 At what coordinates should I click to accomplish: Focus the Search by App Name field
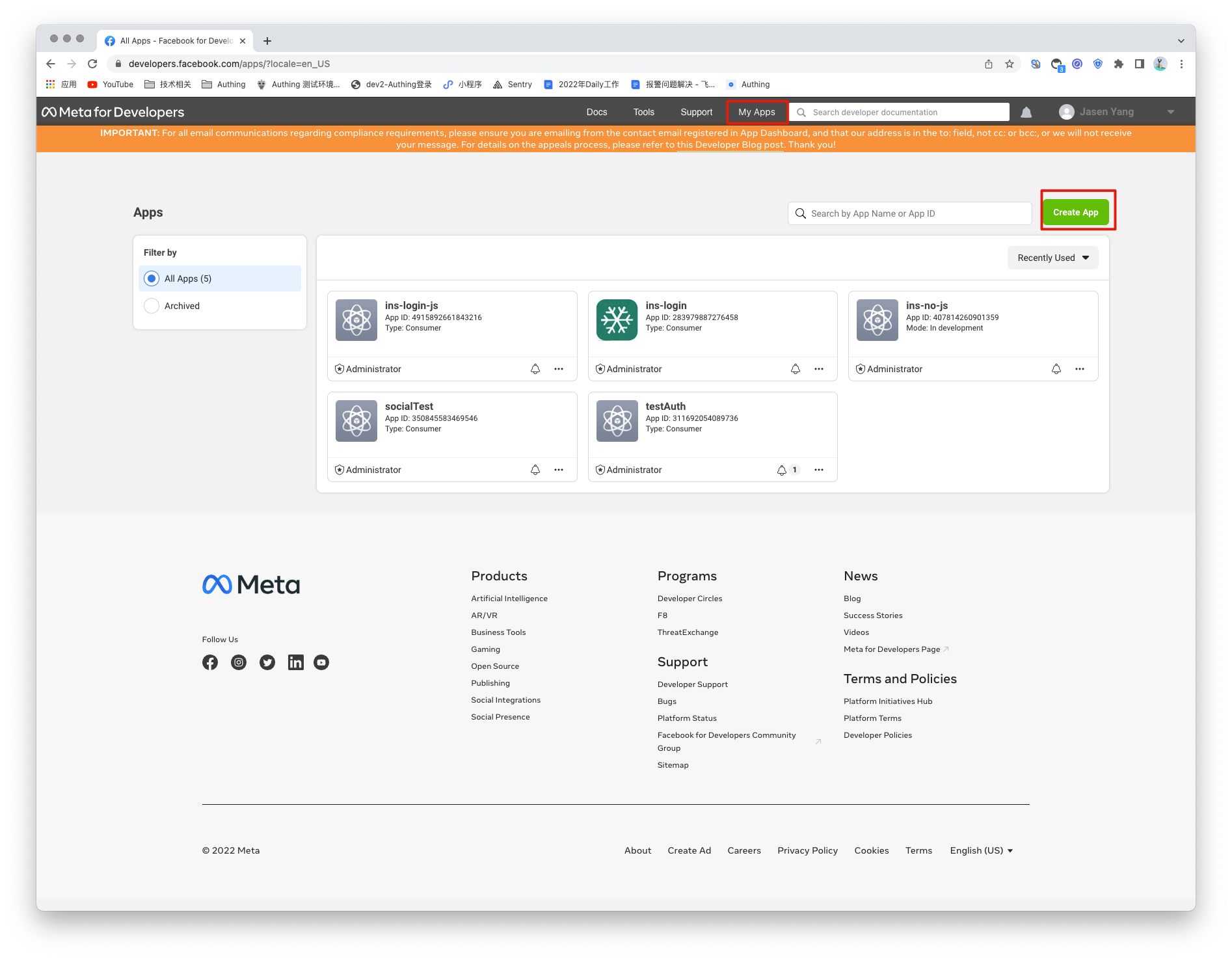916,213
